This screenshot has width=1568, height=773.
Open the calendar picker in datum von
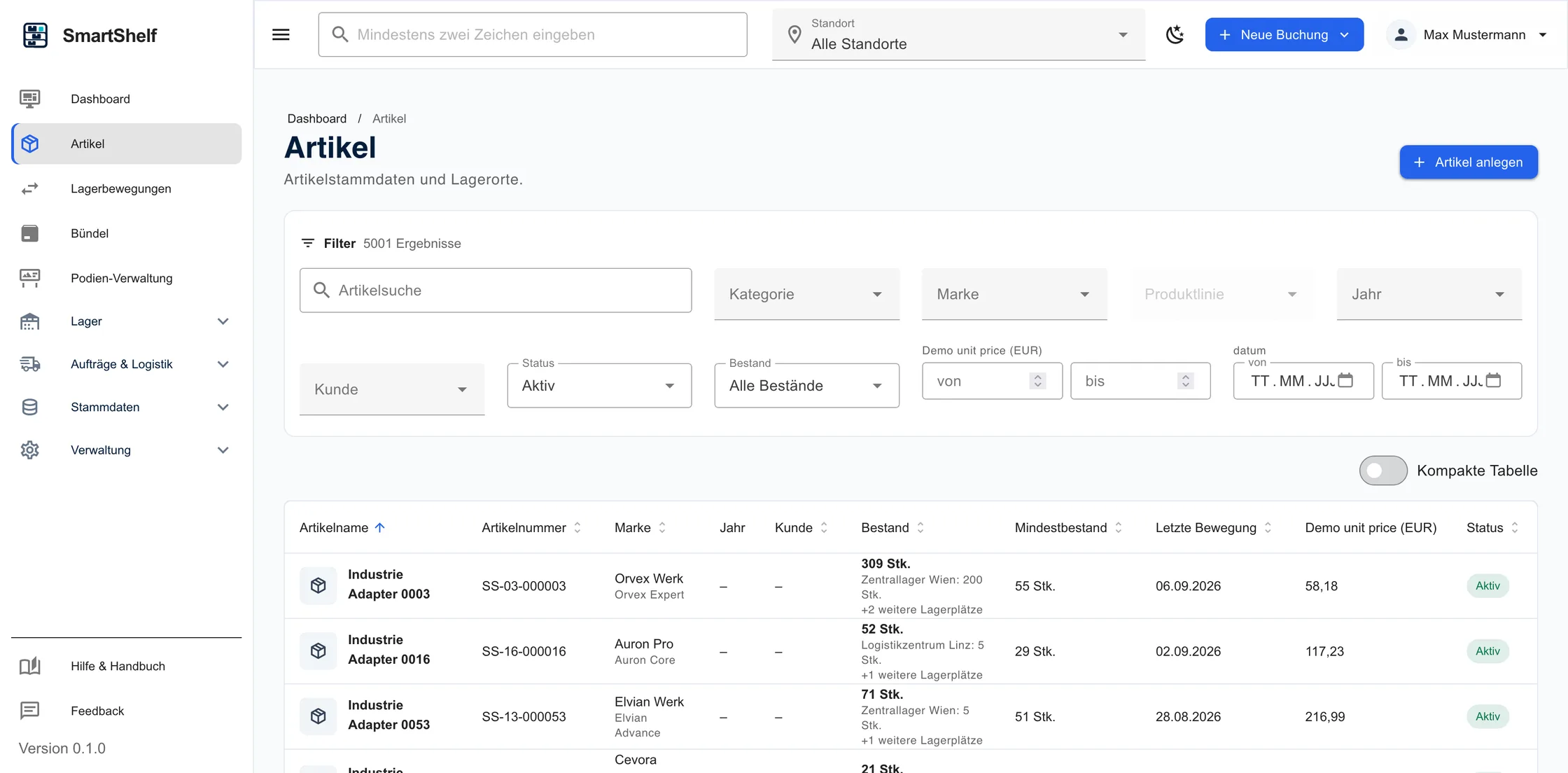pyautogui.click(x=1345, y=380)
